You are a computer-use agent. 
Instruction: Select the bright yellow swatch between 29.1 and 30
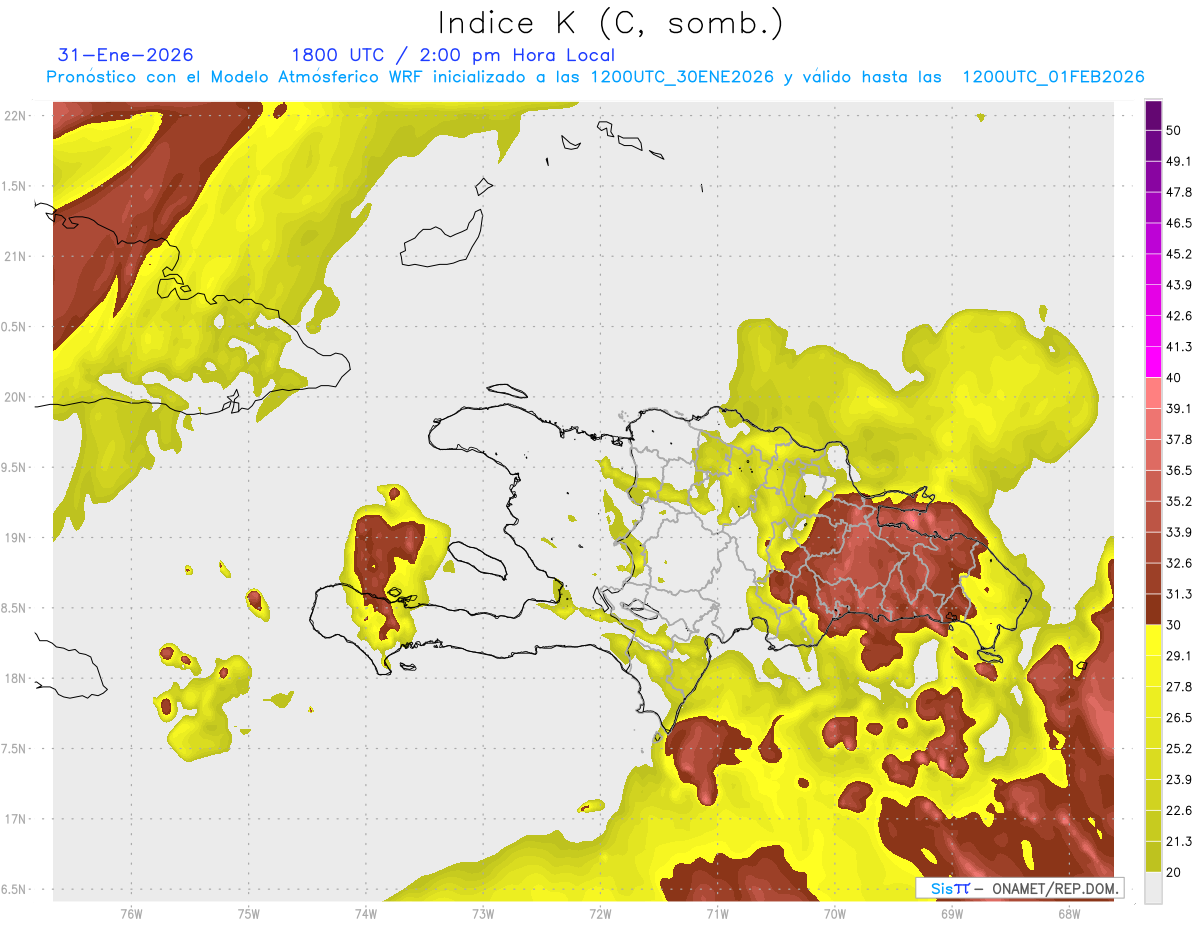[x=1154, y=640]
